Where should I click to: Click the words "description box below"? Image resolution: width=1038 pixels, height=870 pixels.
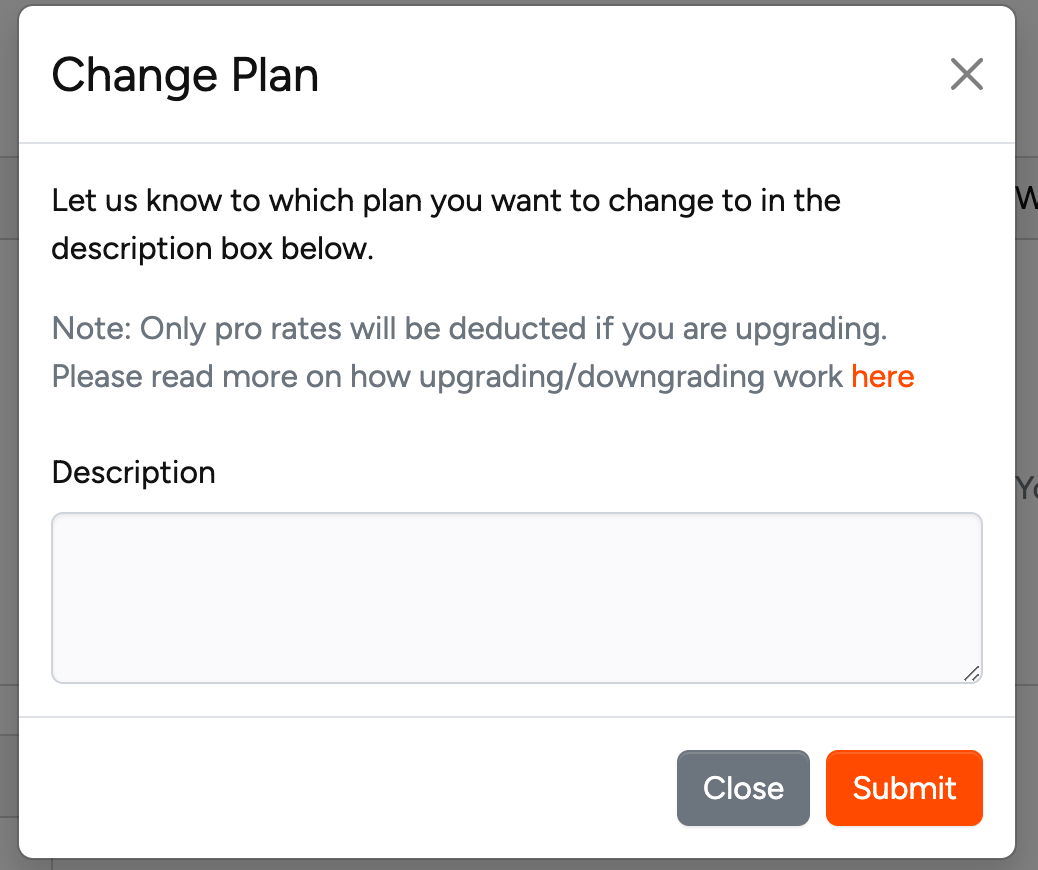pos(212,249)
